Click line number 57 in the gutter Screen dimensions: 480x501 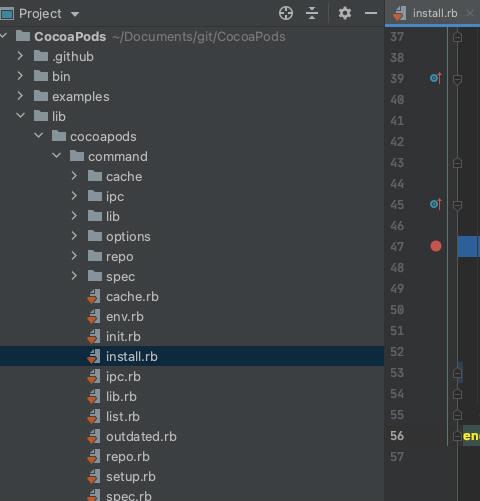pyautogui.click(x=397, y=457)
